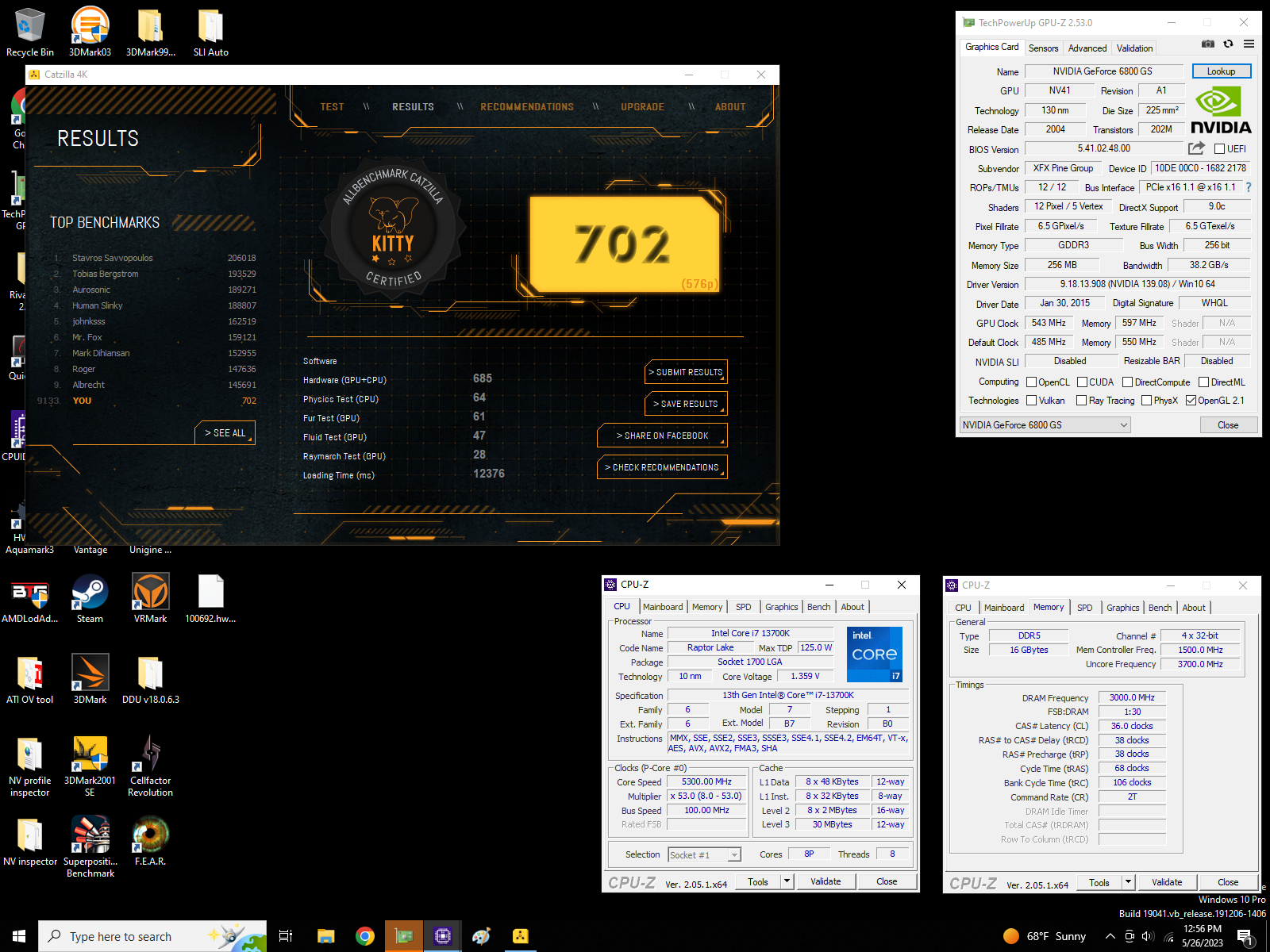Viewport: 1270px width, 952px height.
Task: Click SEE ALL top benchmarks
Action: 225,433
